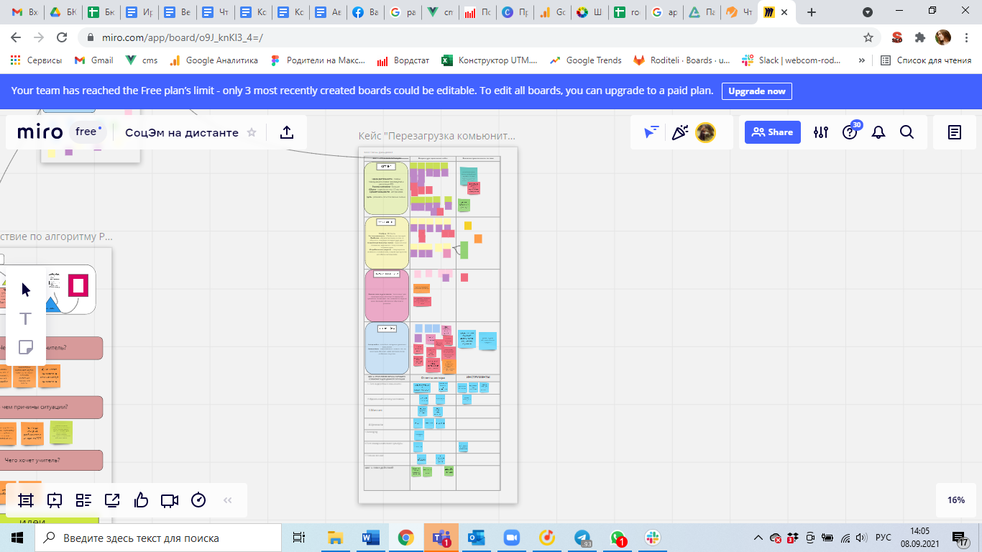Click the Windows taskbar search box
The width and height of the screenshot is (982, 552).
[x=158, y=538]
